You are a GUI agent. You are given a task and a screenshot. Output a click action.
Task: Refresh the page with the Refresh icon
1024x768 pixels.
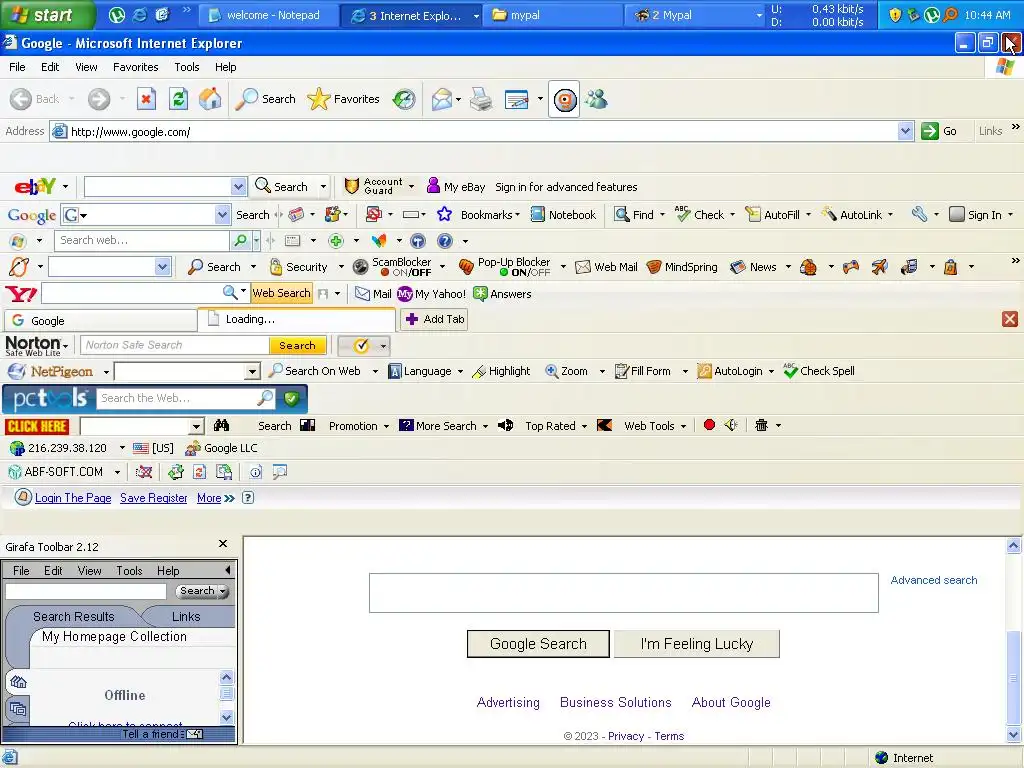178,99
